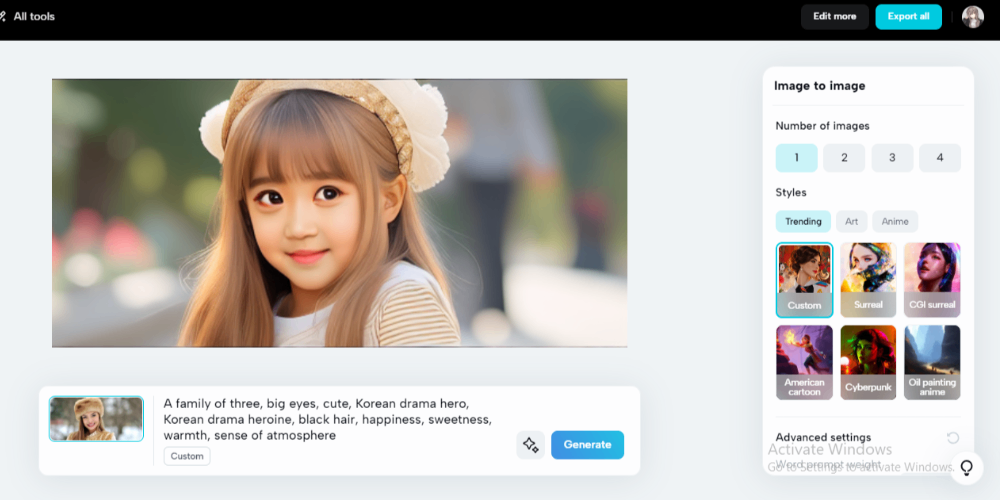The width and height of the screenshot is (1000, 500).
Task: Set number of images to 1
Action: pos(797,158)
